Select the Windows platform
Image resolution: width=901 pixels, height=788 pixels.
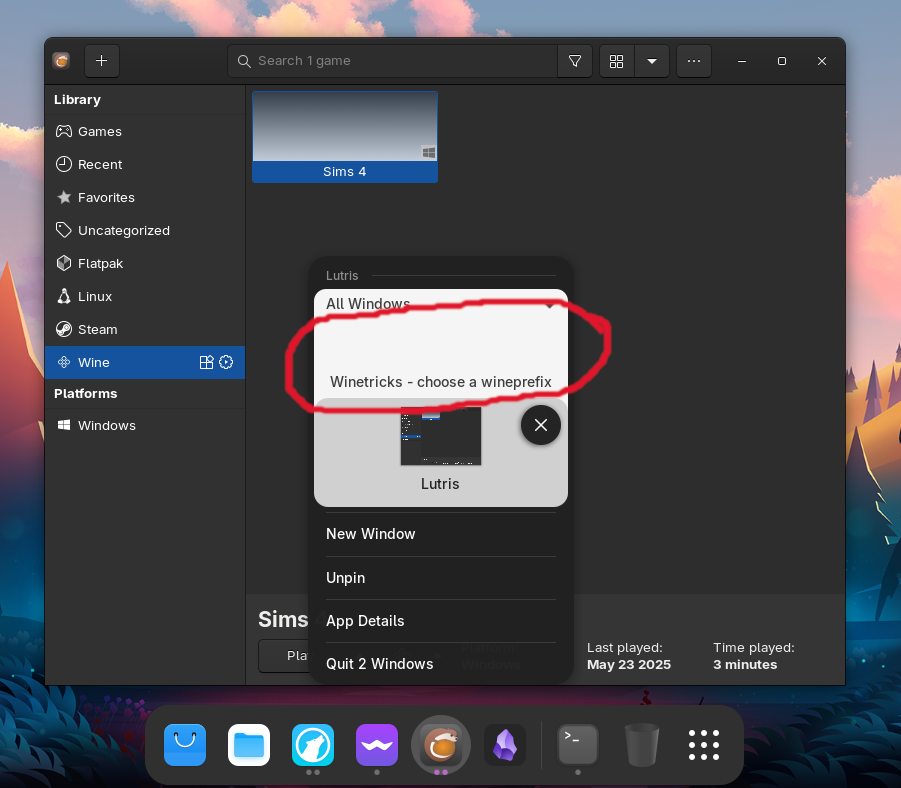145,425
